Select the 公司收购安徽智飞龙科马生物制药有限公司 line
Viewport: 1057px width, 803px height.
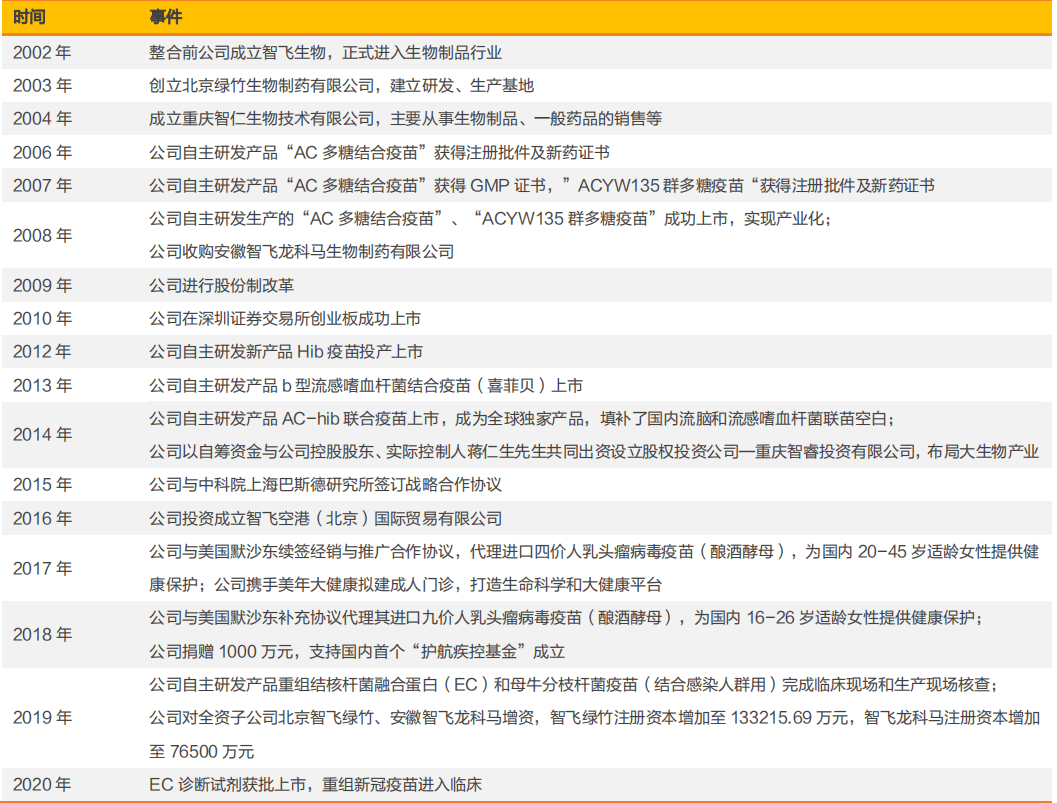coord(302,252)
